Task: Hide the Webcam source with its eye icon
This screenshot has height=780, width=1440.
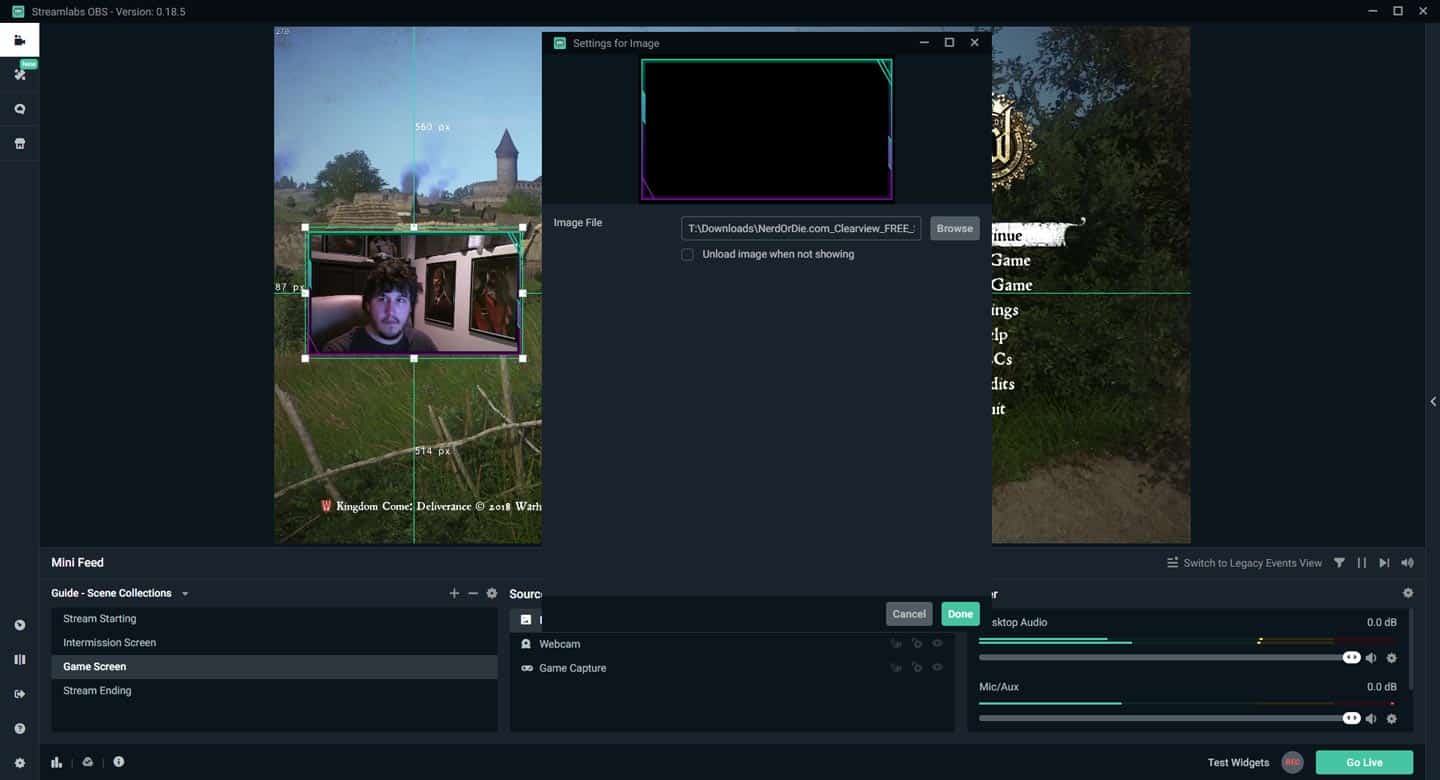Action: coord(937,644)
